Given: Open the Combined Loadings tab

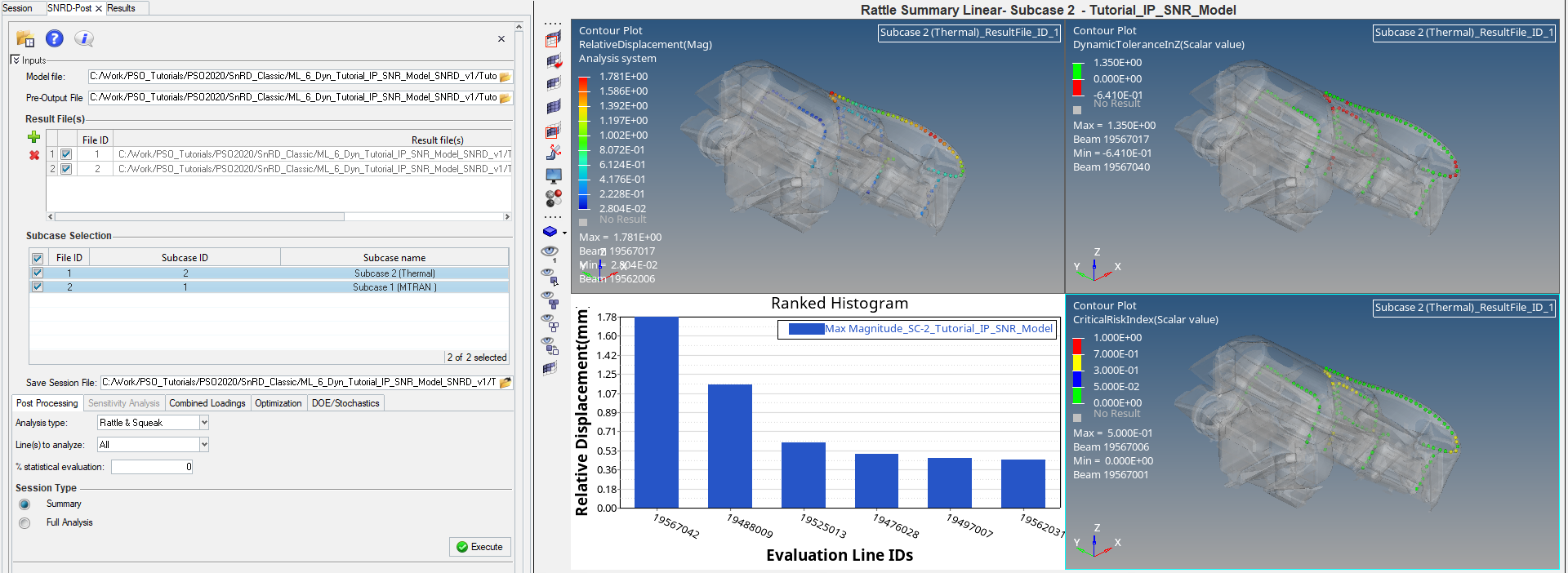Looking at the screenshot, I should (207, 403).
